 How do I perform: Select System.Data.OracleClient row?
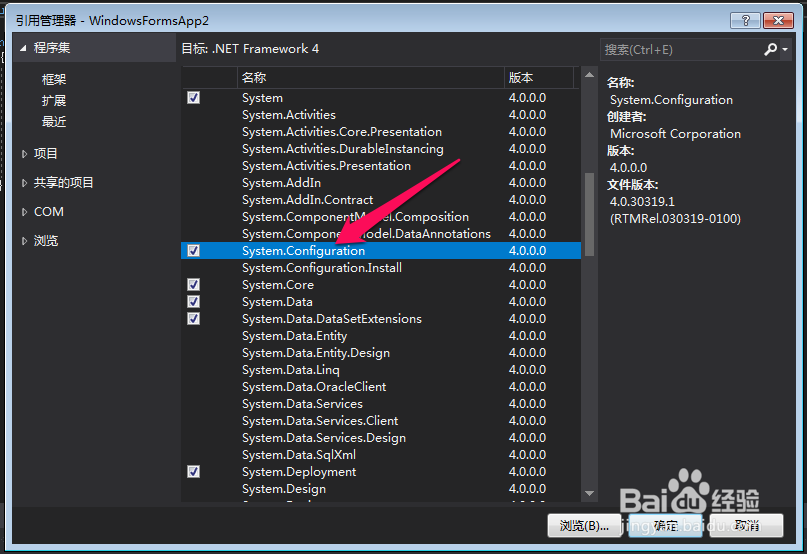[x=381, y=387]
